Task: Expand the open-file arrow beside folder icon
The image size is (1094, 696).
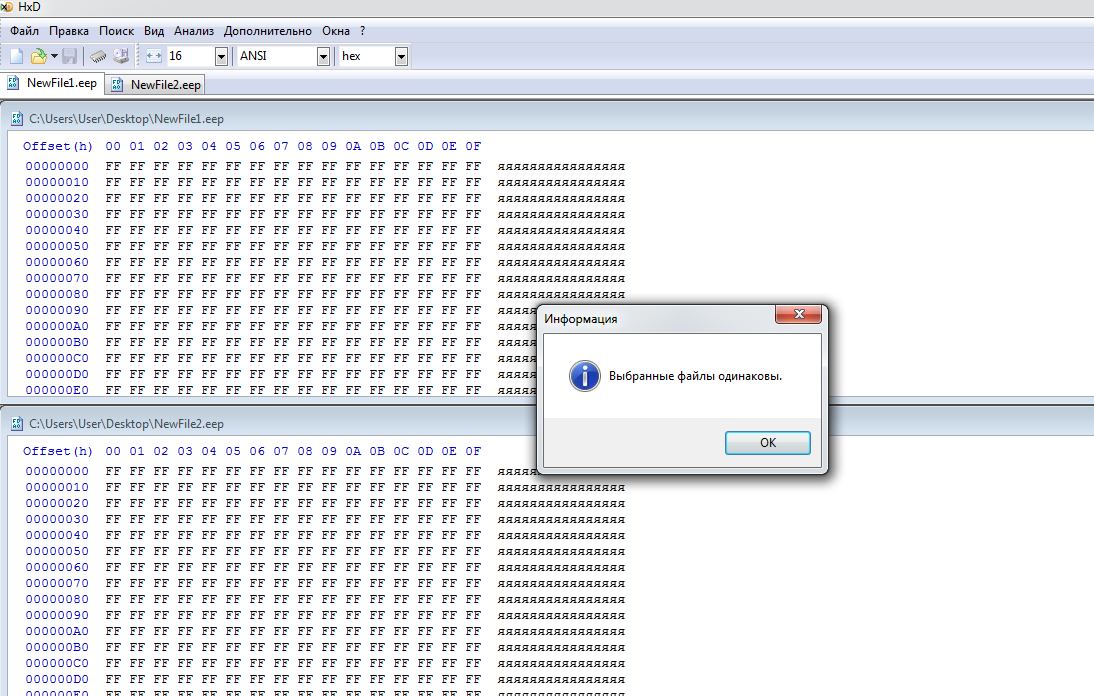Action: tap(54, 56)
